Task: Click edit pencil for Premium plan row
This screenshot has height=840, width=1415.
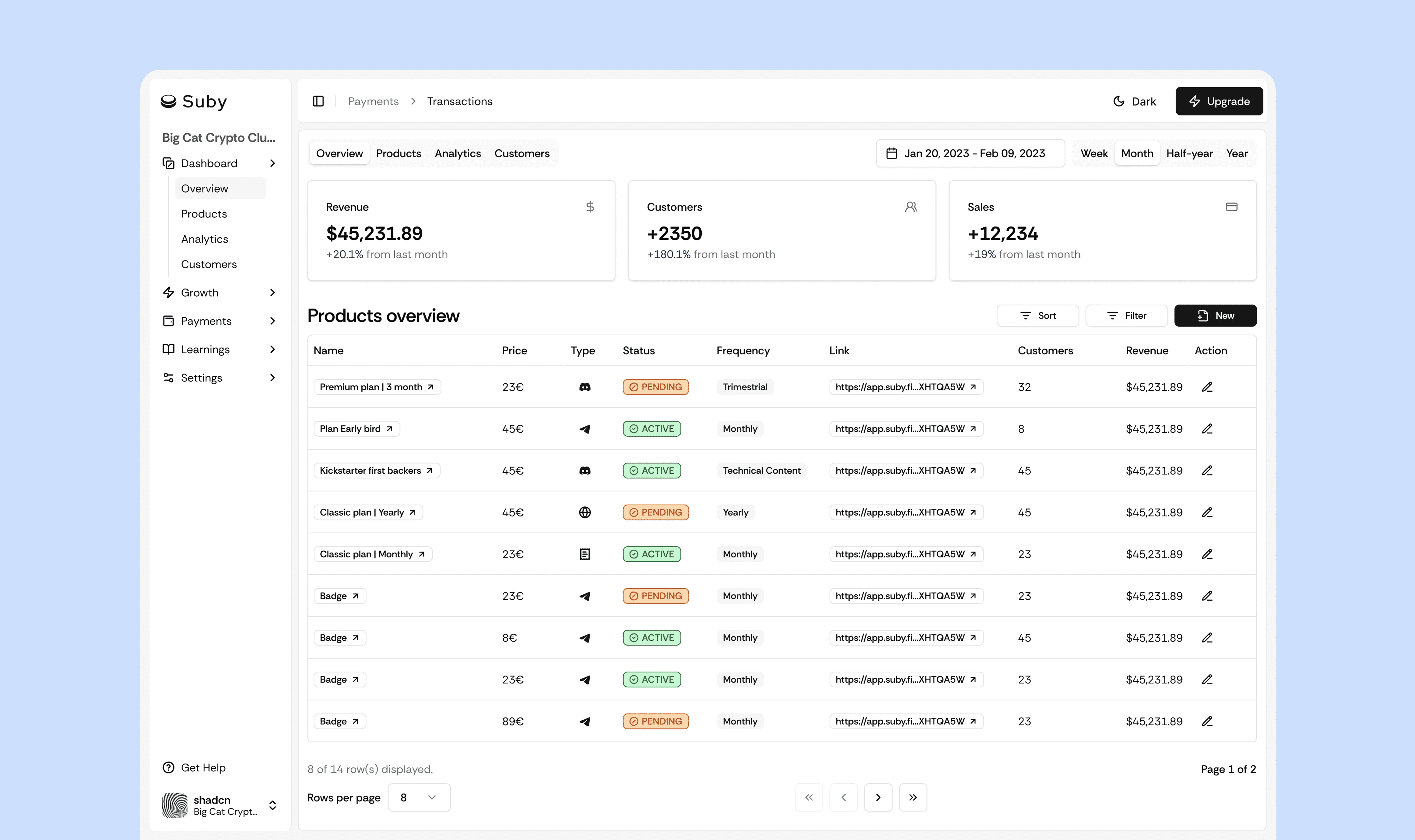Action: [x=1207, y=387]
